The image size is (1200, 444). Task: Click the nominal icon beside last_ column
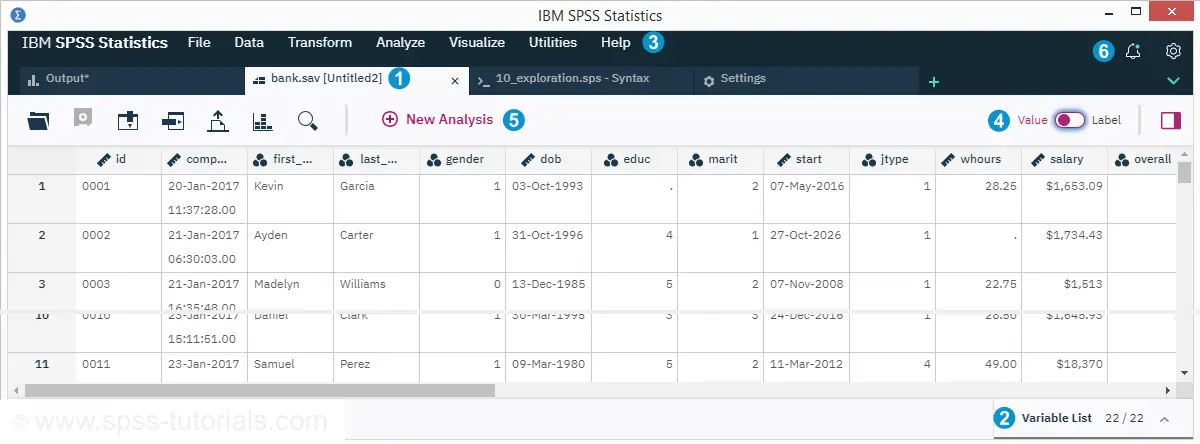click(347, 159)
